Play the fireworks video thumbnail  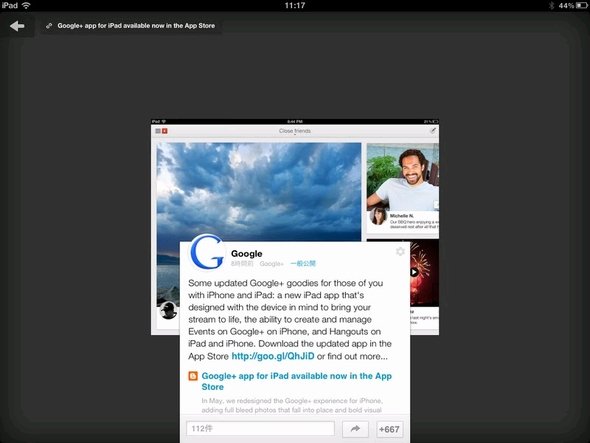click(414, 272)
